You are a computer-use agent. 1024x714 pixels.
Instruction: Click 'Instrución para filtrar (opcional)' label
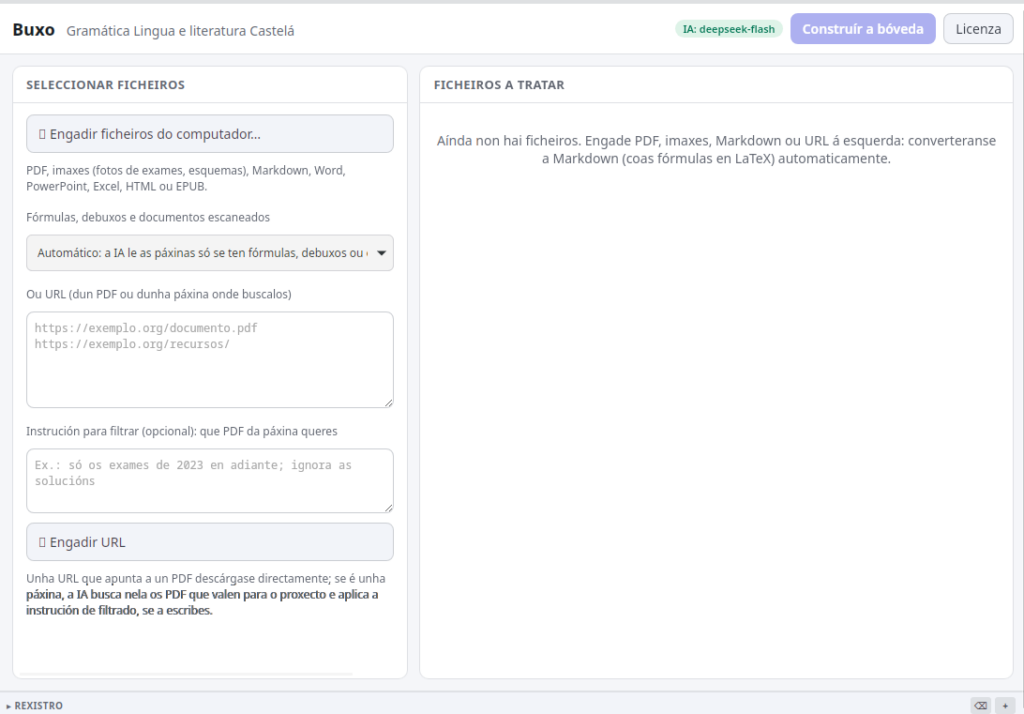coord(182,431)
